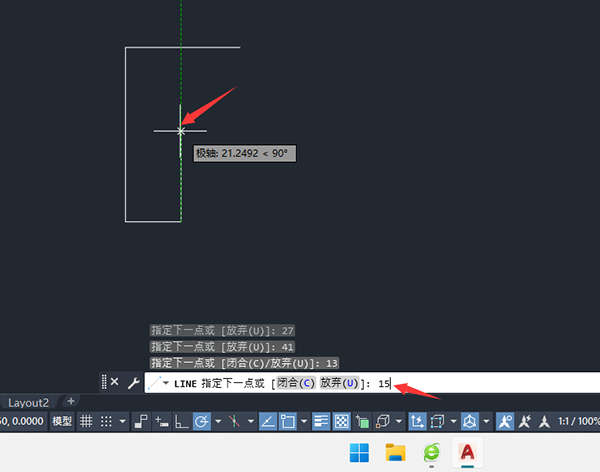The width and height of the screenshot is (600, 472).
Task: Toggle dynamic input icon
Action: pos(161,421)
